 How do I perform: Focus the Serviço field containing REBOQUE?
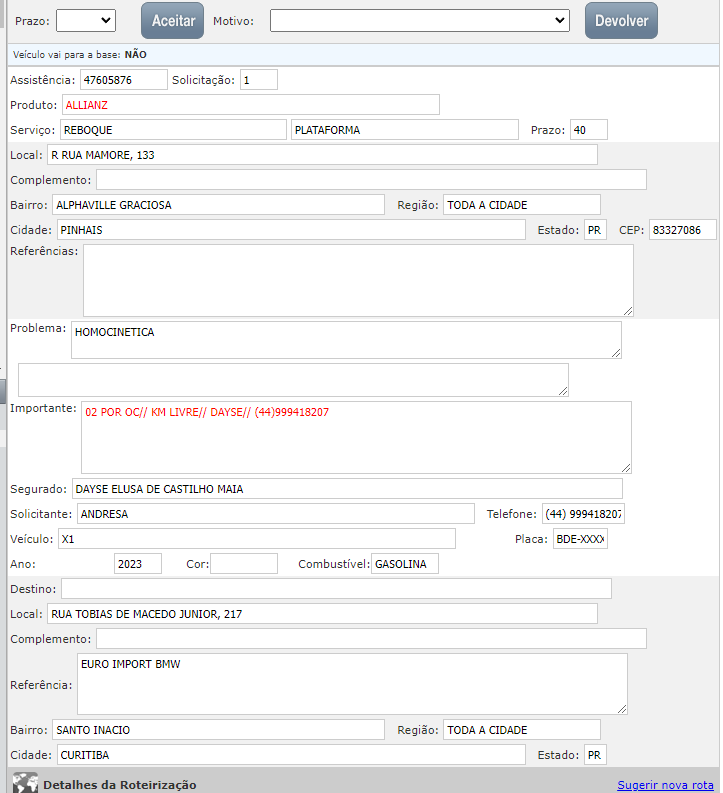[x=172, y=129]
